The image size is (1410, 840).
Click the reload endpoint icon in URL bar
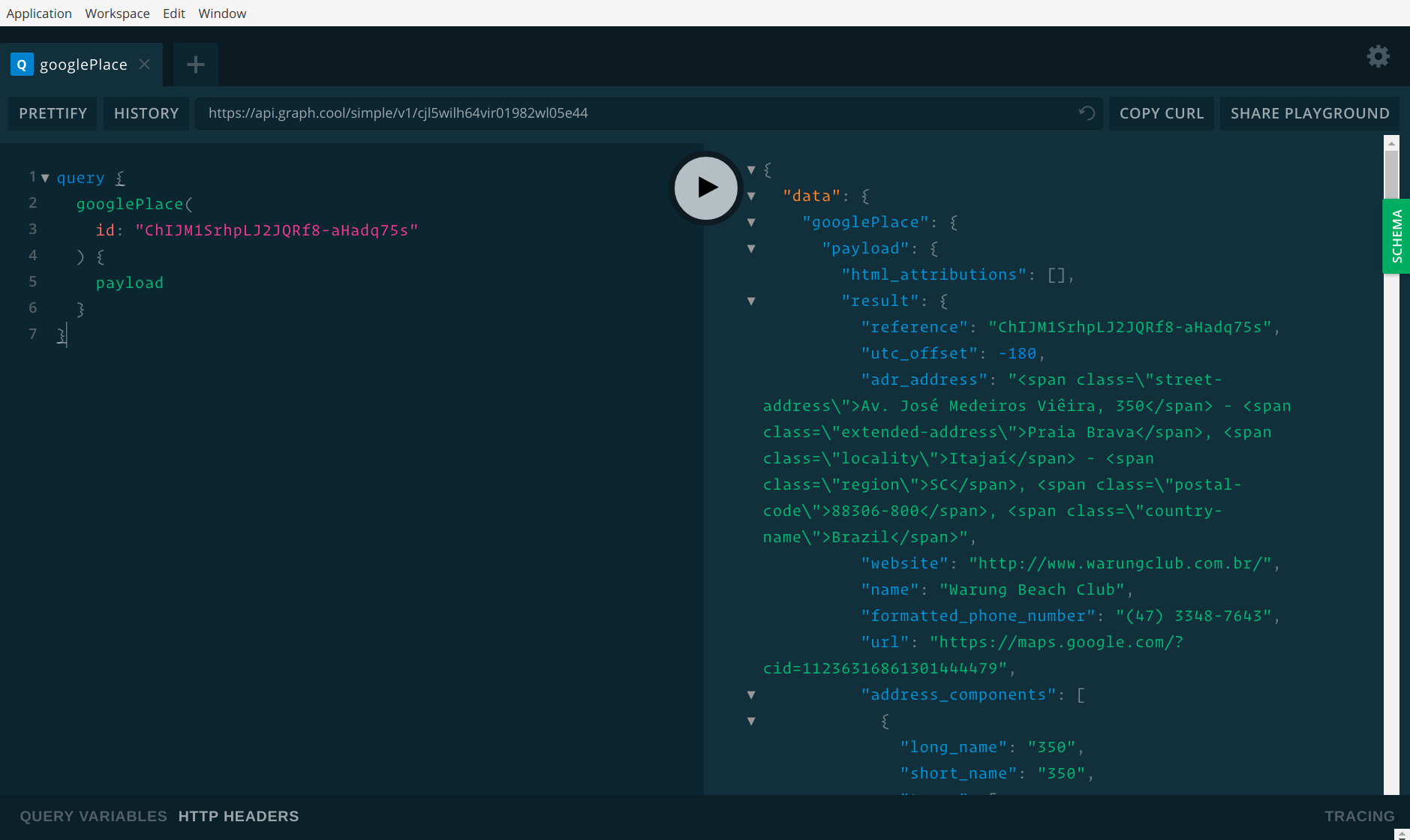click(x=1087, y=113)
